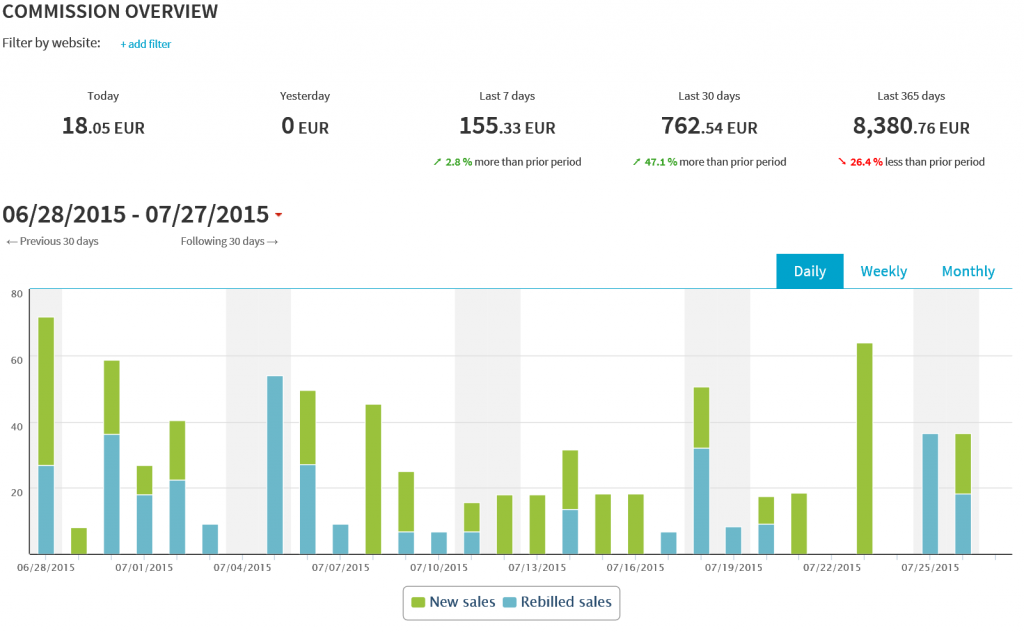
Task: Click the '+ add filter' link
Action: [x=146, y=44]
